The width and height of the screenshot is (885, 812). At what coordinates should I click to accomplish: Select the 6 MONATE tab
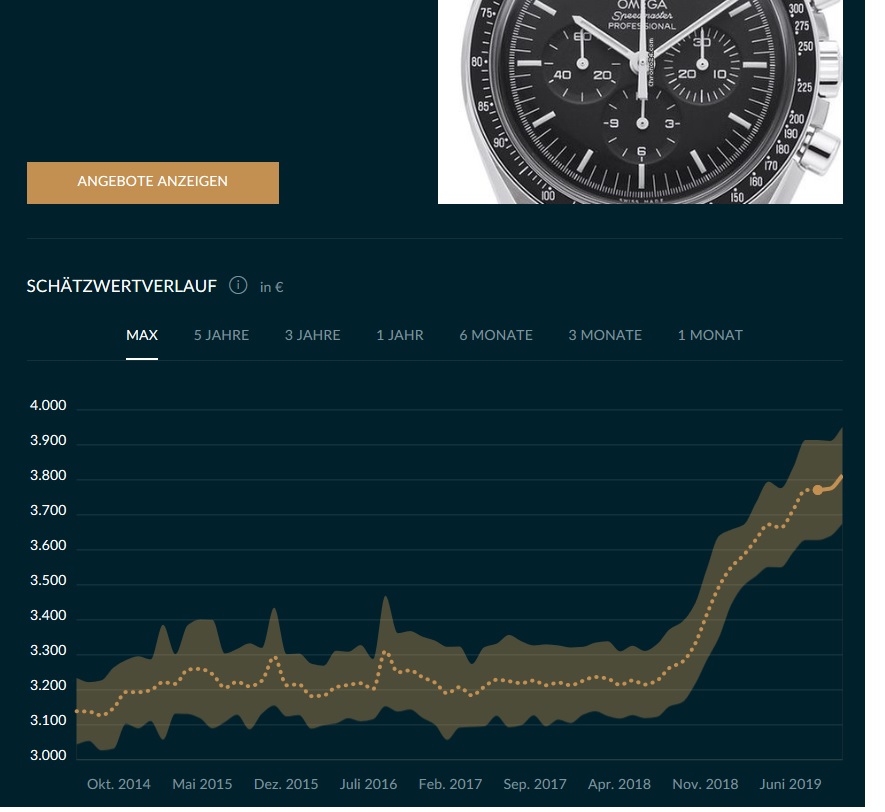[496, 335]
